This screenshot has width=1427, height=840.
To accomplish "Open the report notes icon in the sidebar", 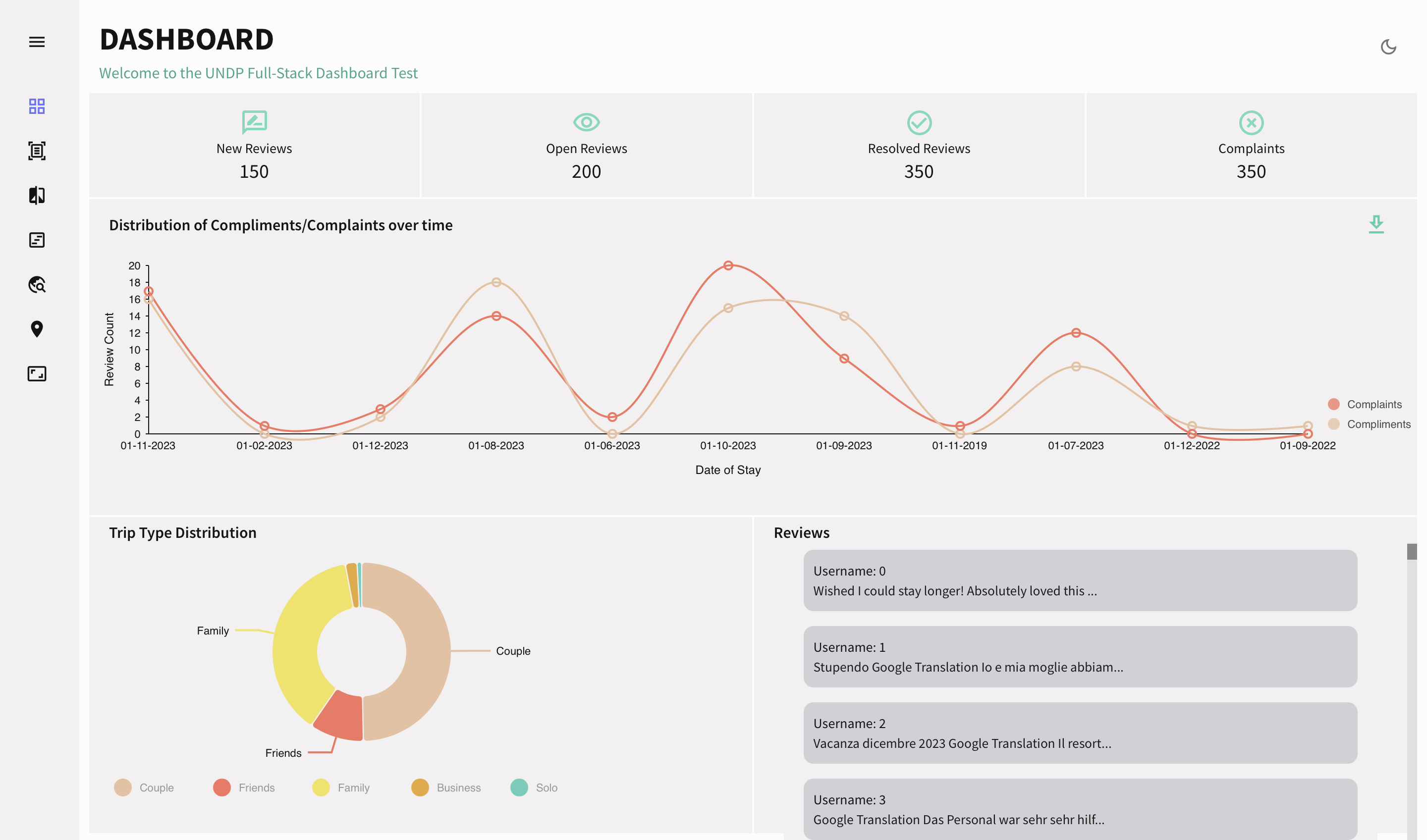I will click(x=36, y=240).
